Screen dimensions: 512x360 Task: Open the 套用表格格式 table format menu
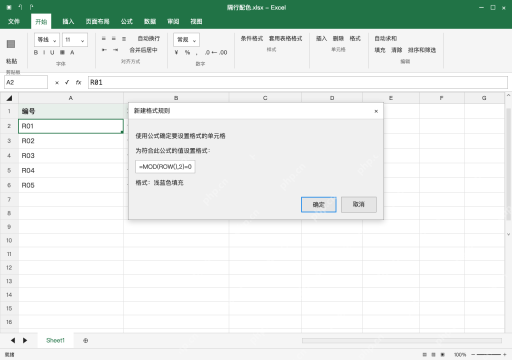tap(286, 39)
